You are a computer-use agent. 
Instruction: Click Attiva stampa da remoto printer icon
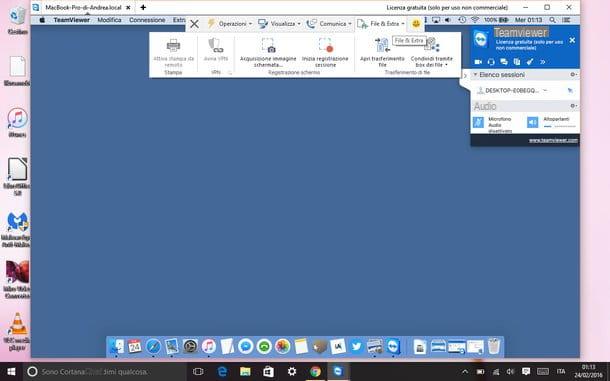point(174,46)
